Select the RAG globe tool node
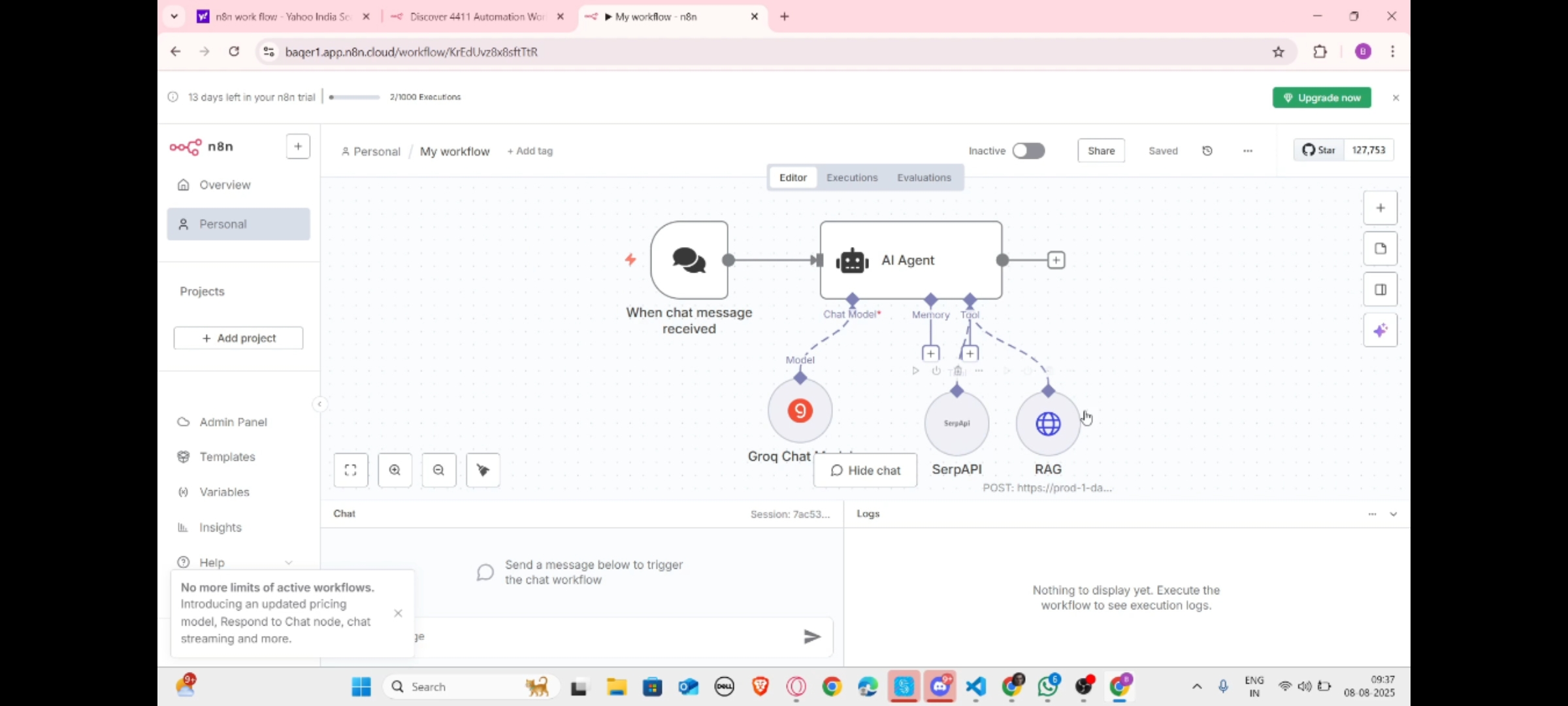Viewport: 1568px width, 706px height. click(1048, 424)
